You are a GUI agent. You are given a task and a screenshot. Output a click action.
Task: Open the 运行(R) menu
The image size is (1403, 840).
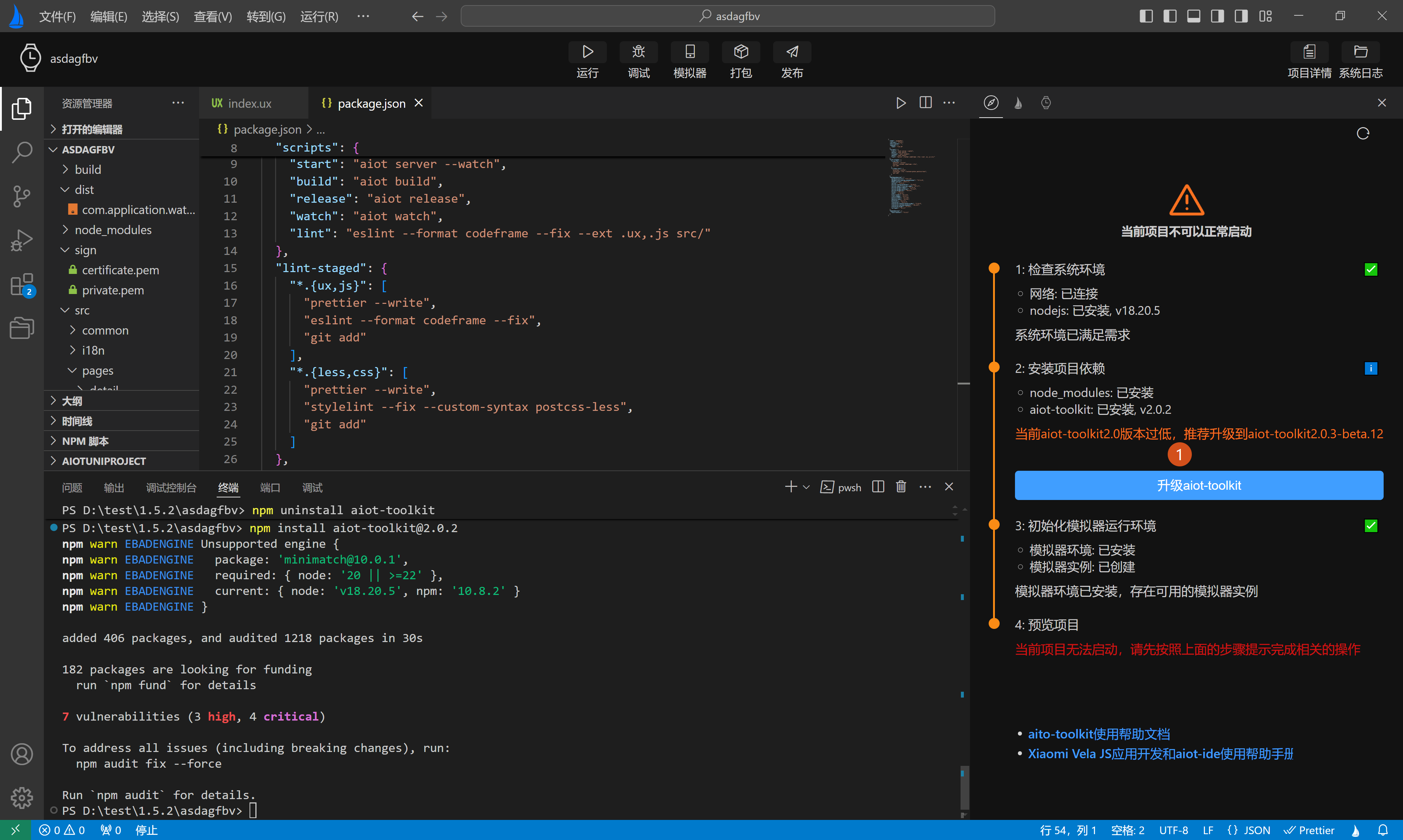pyautogui.click(x=319, y=16)
